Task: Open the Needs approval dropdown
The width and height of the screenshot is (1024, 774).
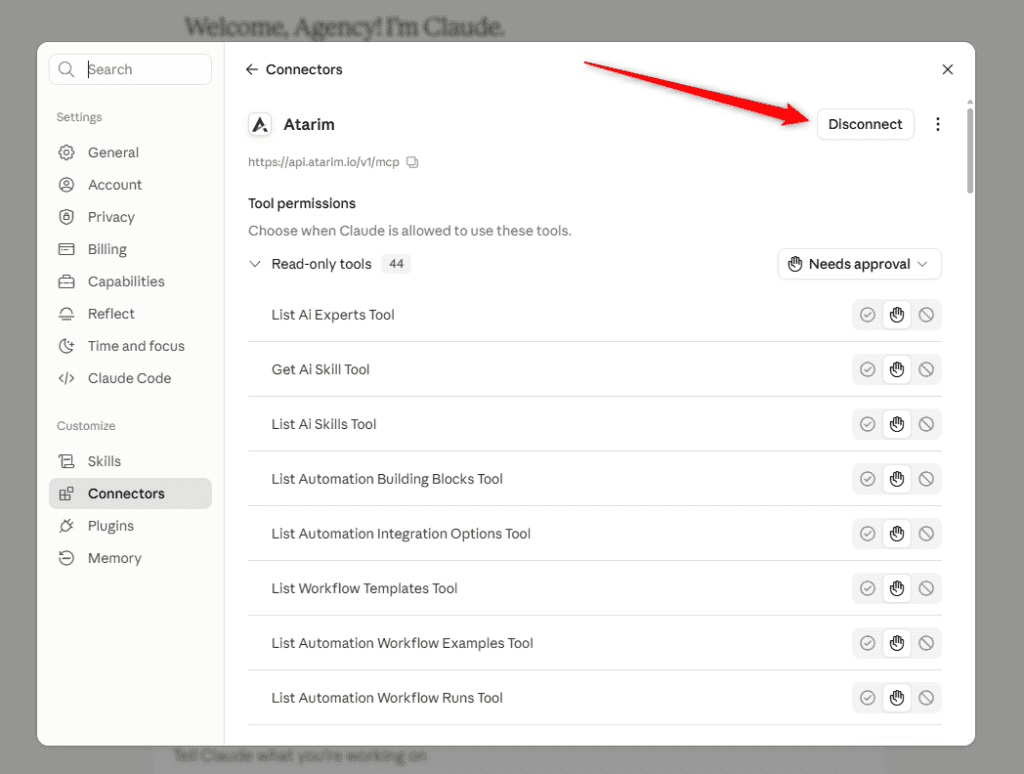Action: [859, 264]
